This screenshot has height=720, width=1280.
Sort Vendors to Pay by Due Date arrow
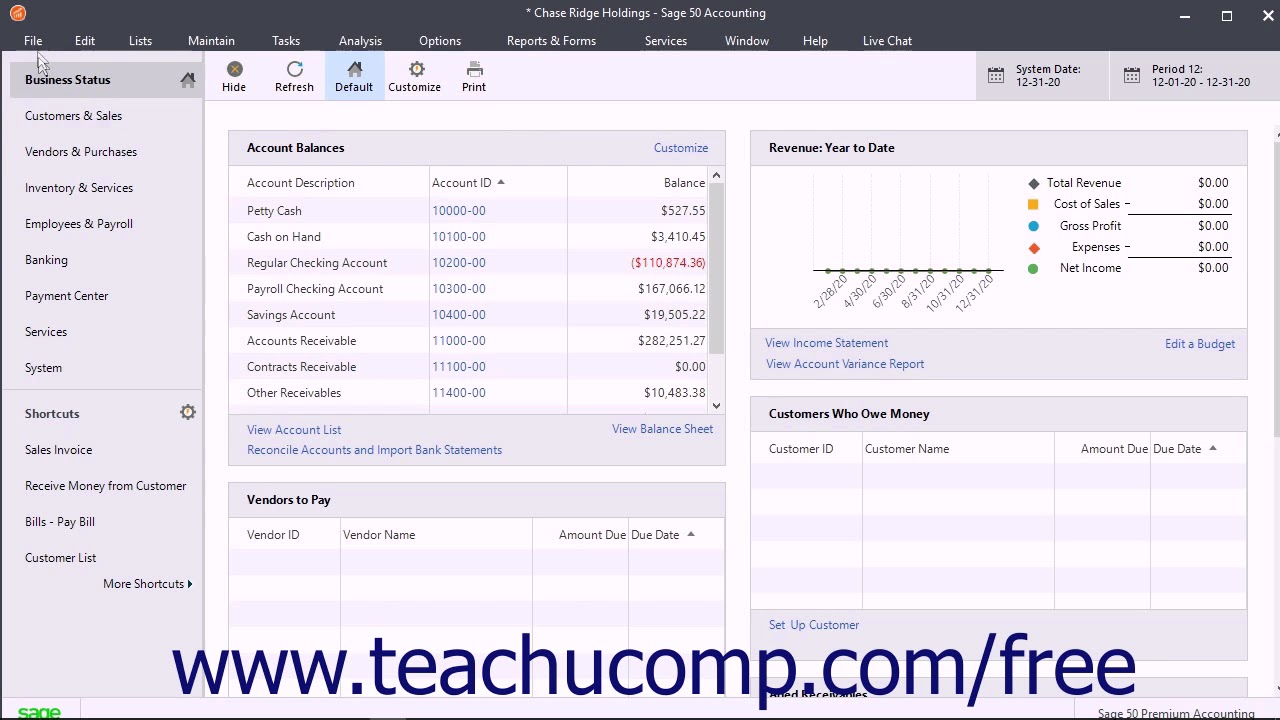[690, 535]
